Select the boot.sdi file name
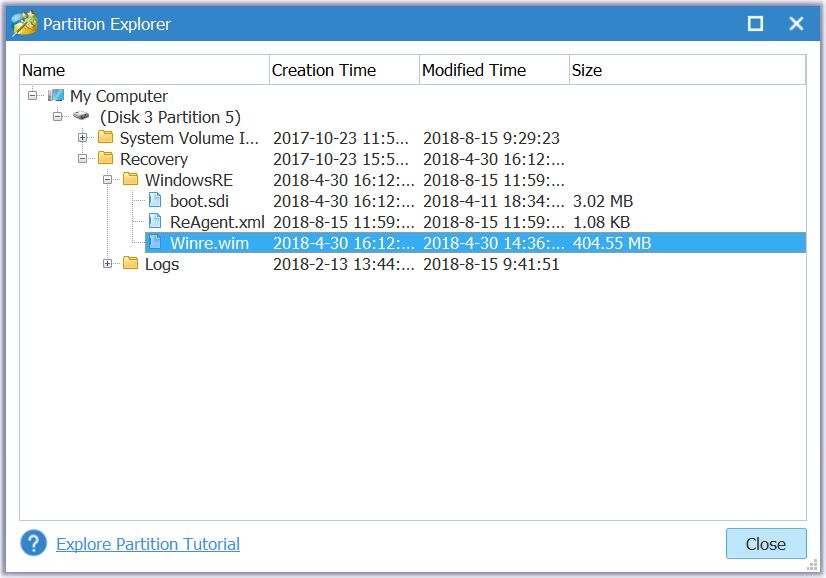826x578 pixels. [x=199, y=201]
